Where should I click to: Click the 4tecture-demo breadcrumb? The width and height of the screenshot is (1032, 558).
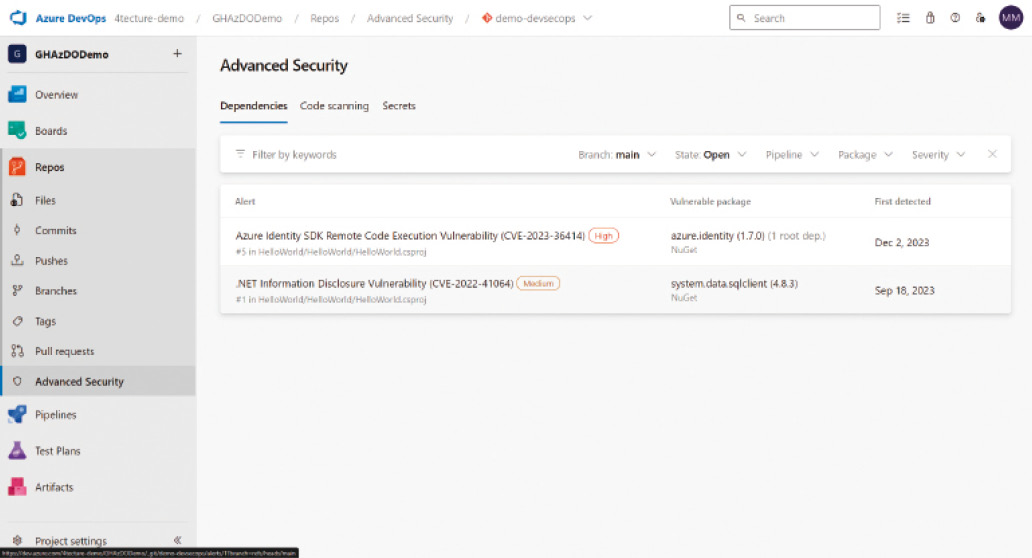(x=149, y=18)
